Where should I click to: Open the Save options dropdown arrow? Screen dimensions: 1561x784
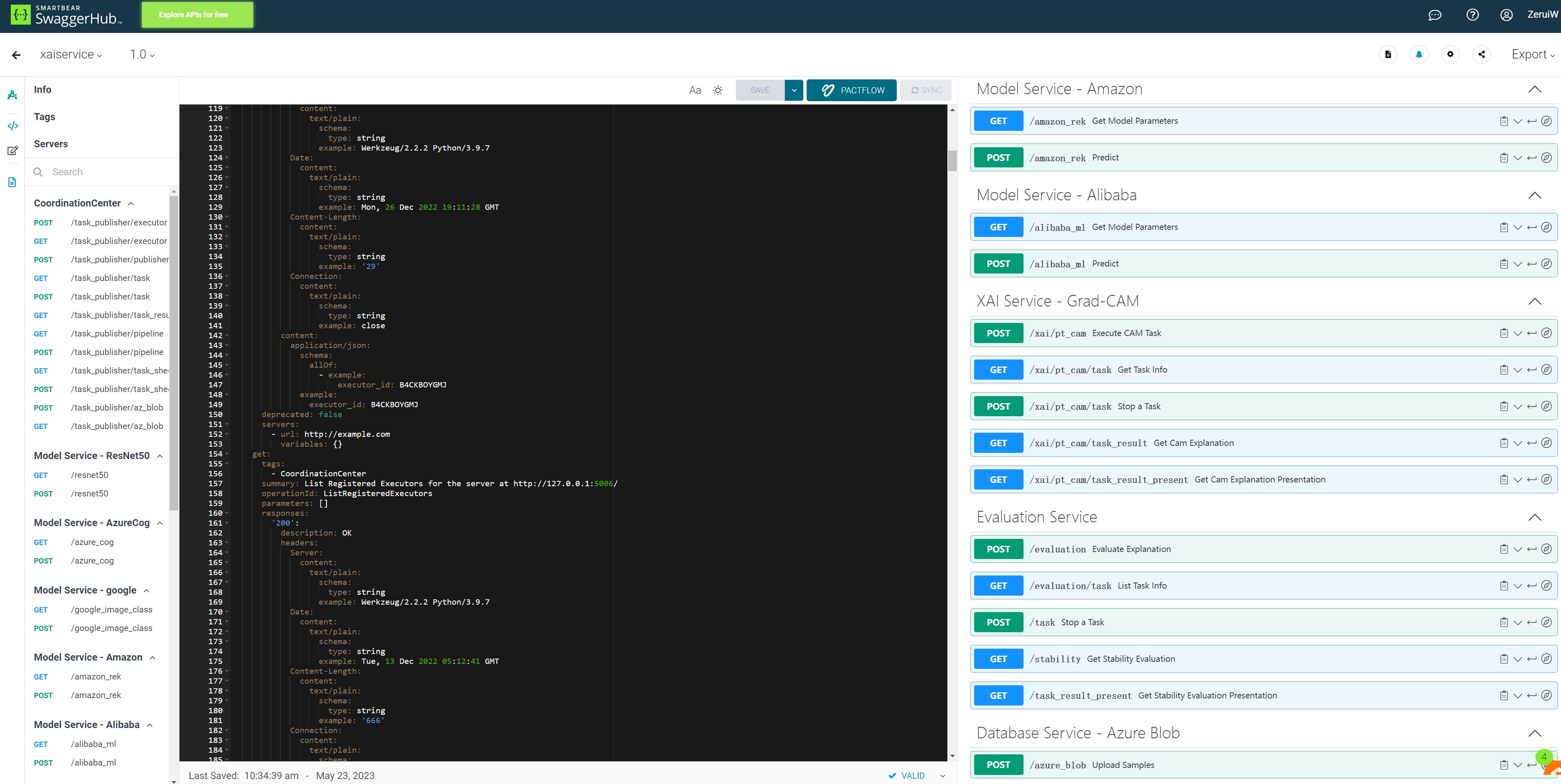pos(793,90)
